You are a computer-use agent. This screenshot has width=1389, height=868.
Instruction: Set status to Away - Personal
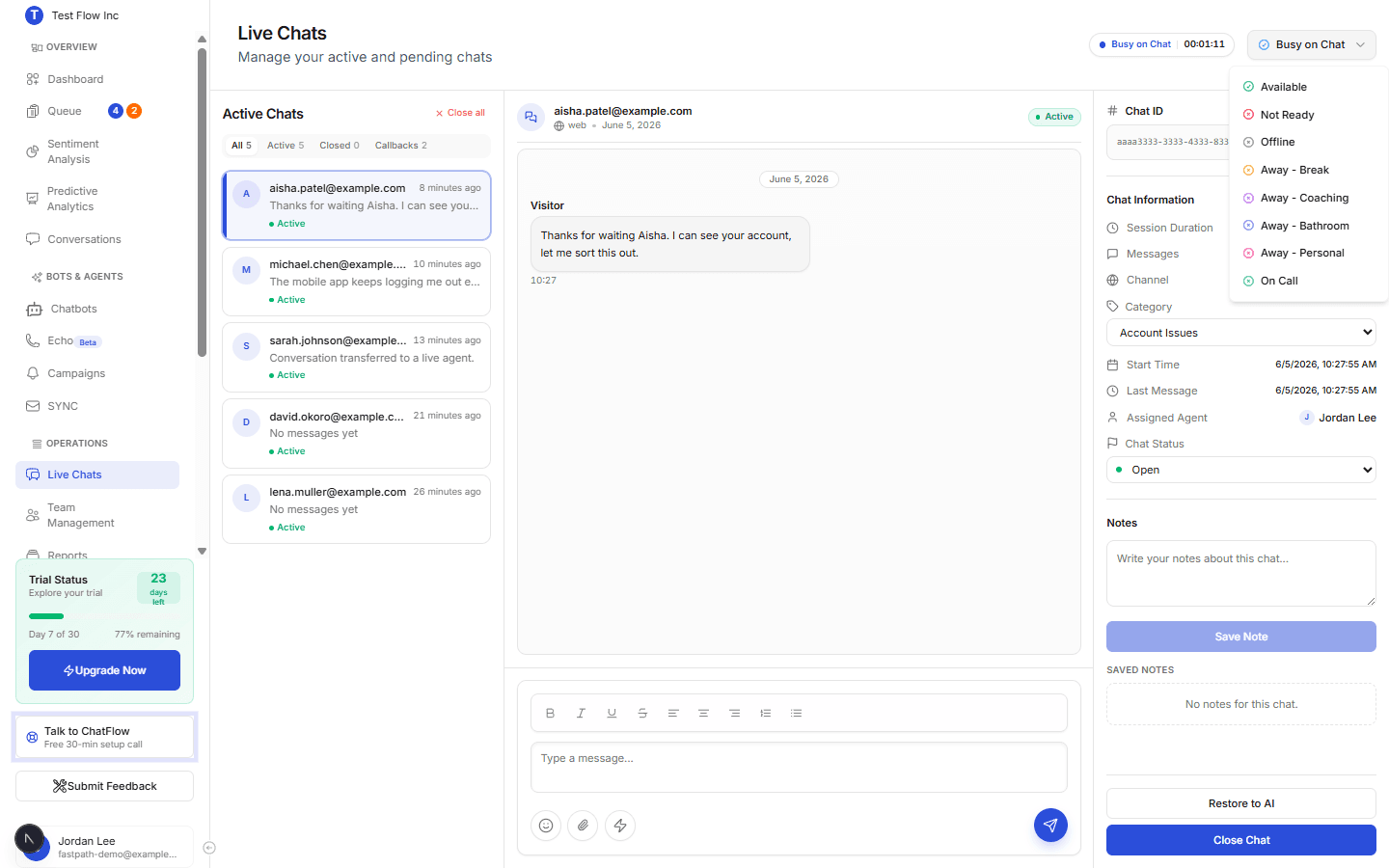click(x=1309, y=253)
